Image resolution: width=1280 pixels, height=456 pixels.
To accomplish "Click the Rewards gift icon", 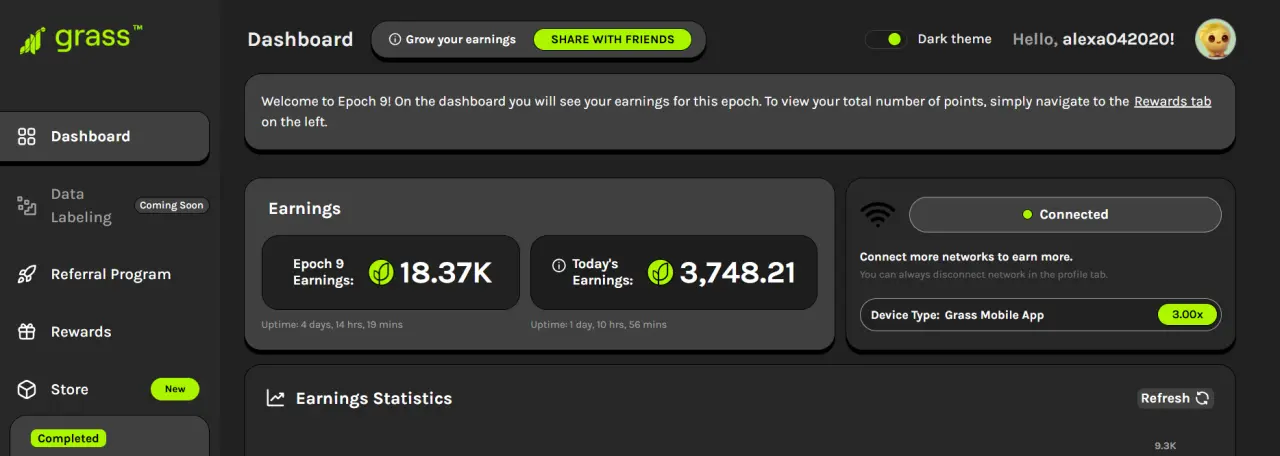I will point(27,332).
